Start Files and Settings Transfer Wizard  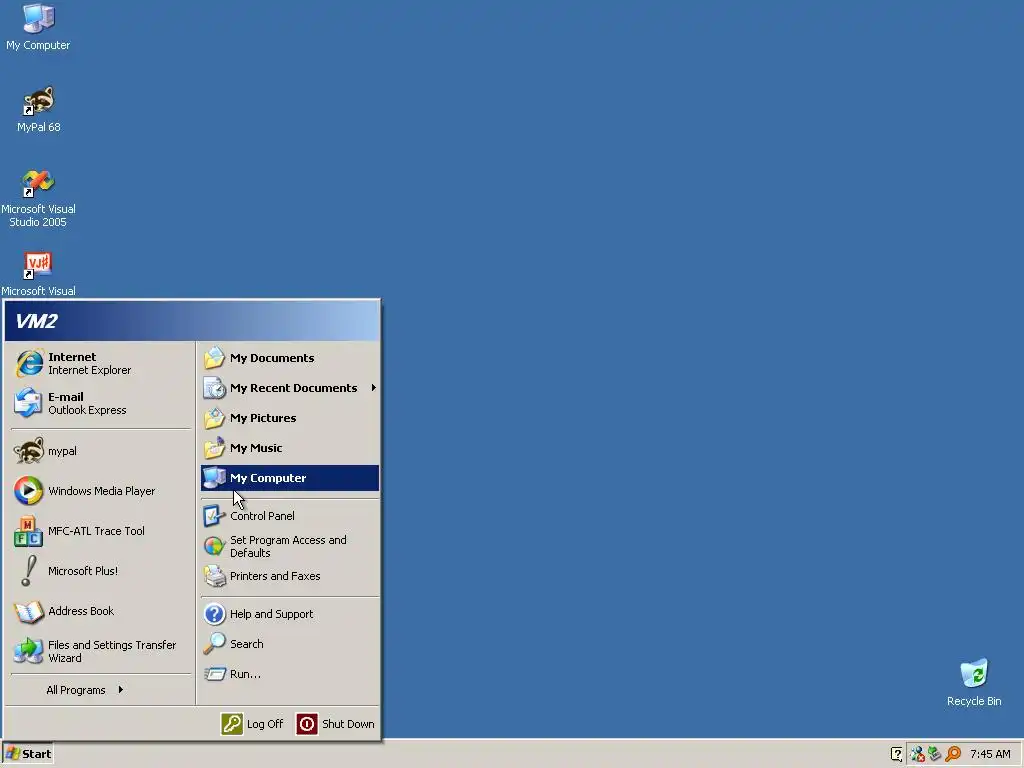[x=100, y=651]
